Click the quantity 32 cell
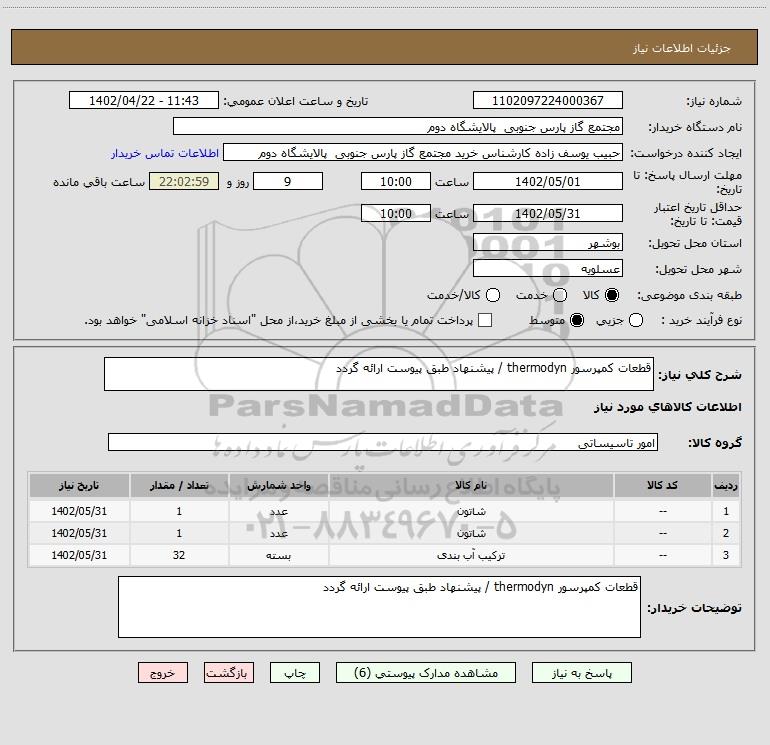 pyautogui.click(x=179, y=555)
